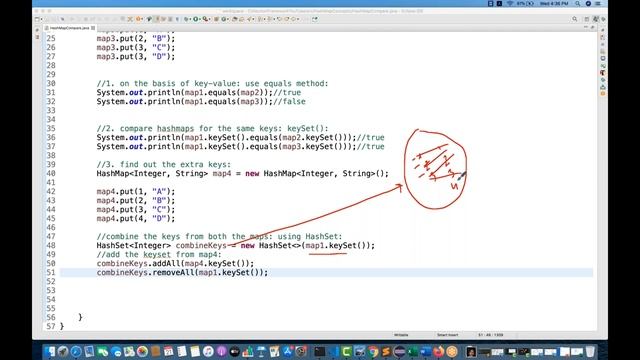Image resolution: width=640 pixels, height=360 pixels.
Task: Click the map1.keySet().equals(map2.keySet()) line
Action: point(240,138)
